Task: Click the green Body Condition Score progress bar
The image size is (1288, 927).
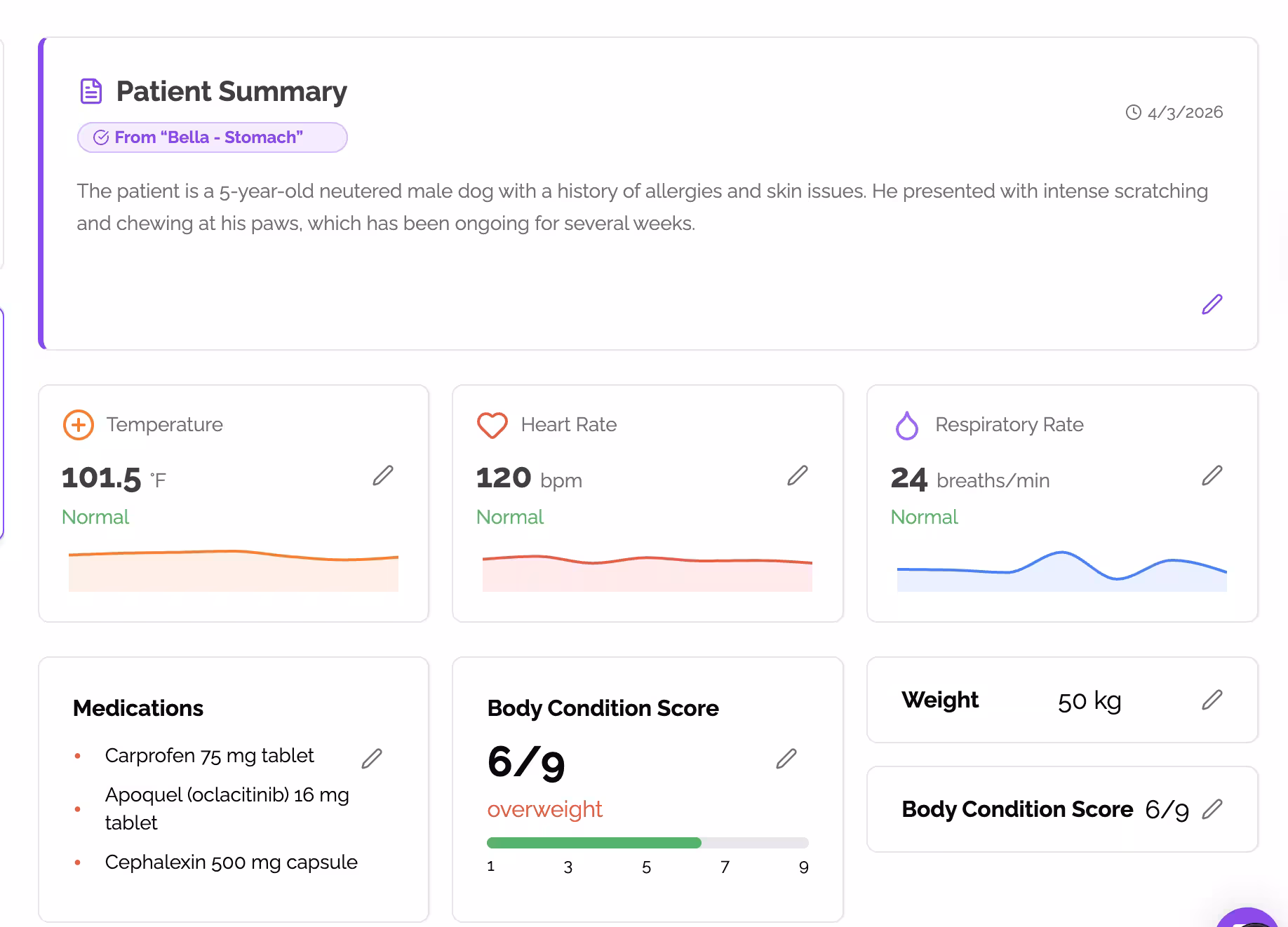Action: tap(593, 842)
